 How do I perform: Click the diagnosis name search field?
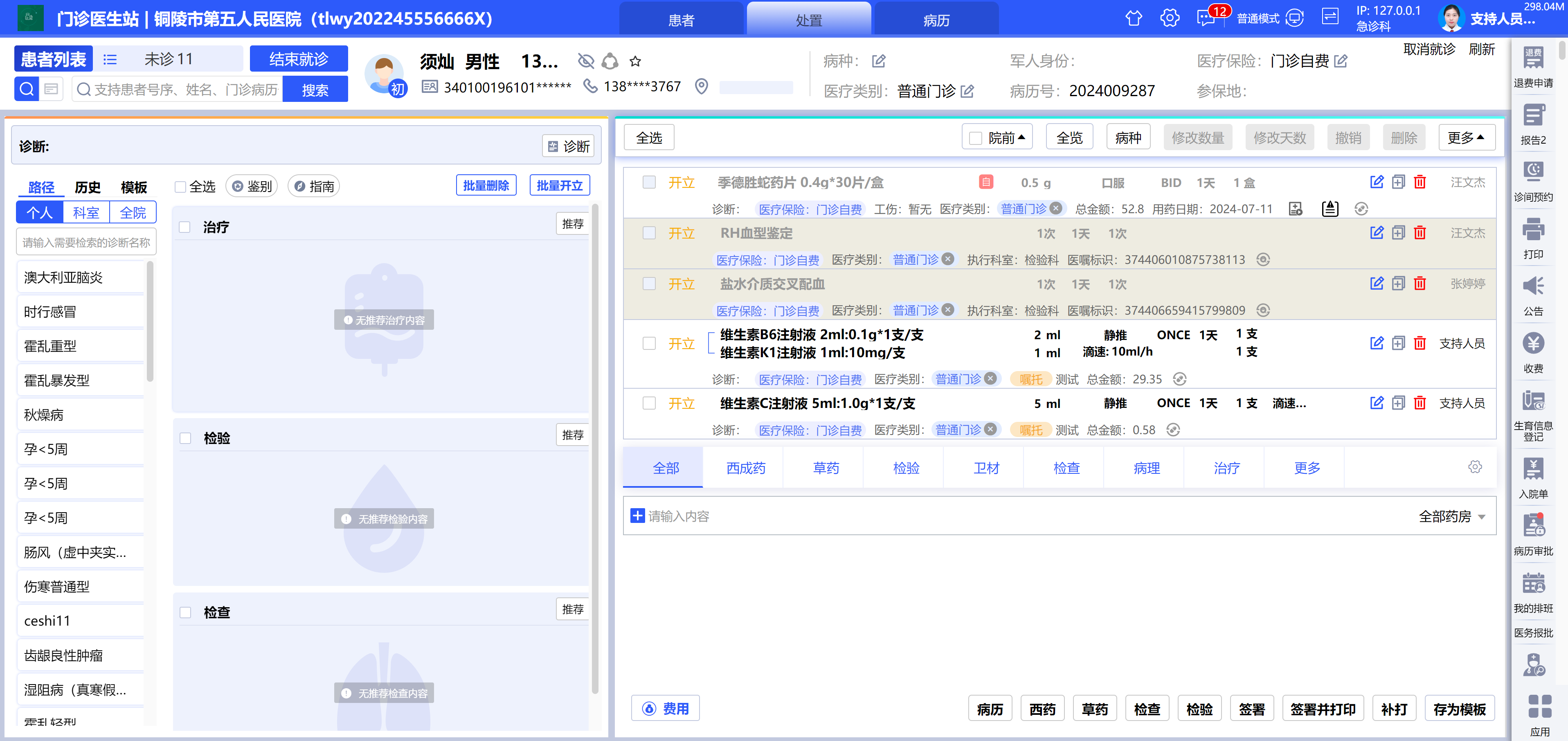86,242
